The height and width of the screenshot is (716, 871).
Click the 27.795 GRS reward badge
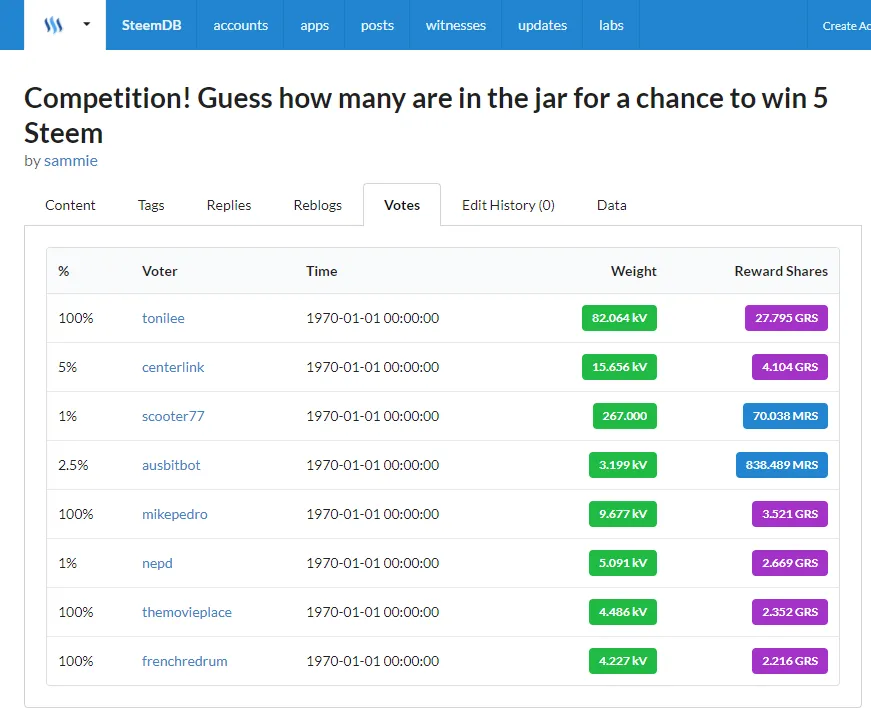[x=786, y=318]
